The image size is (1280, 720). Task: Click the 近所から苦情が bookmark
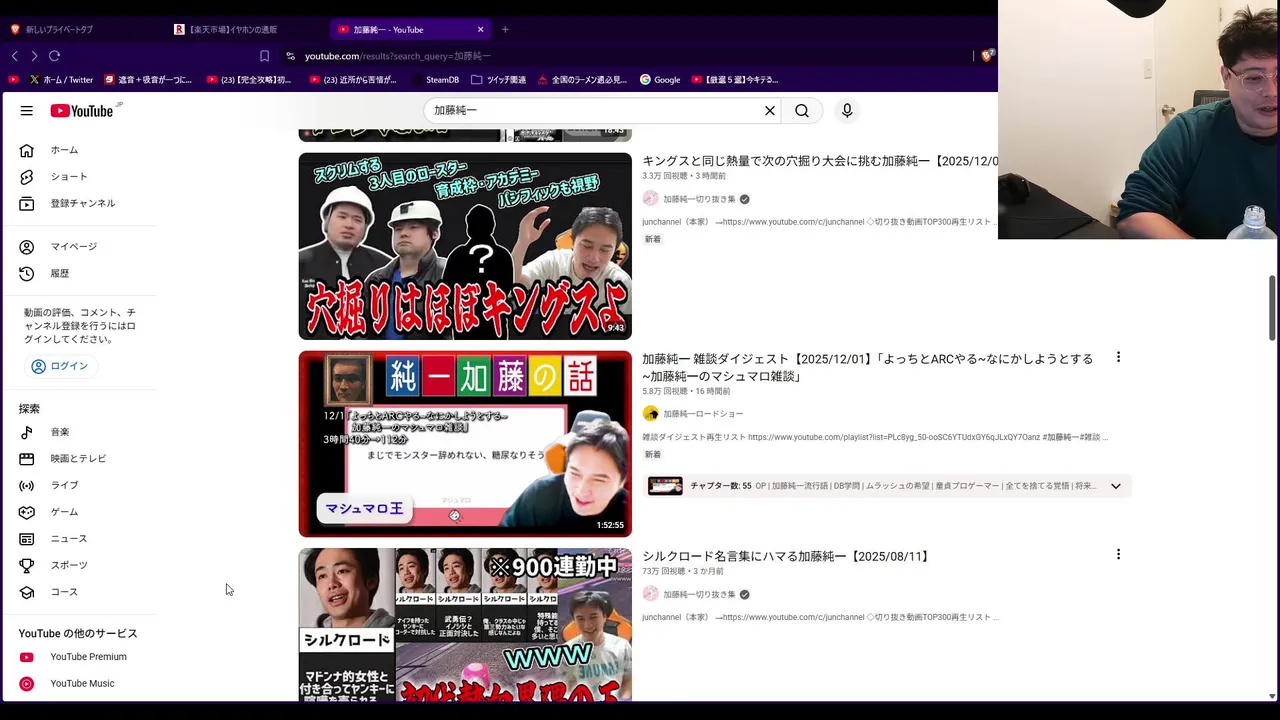point(352,80)
